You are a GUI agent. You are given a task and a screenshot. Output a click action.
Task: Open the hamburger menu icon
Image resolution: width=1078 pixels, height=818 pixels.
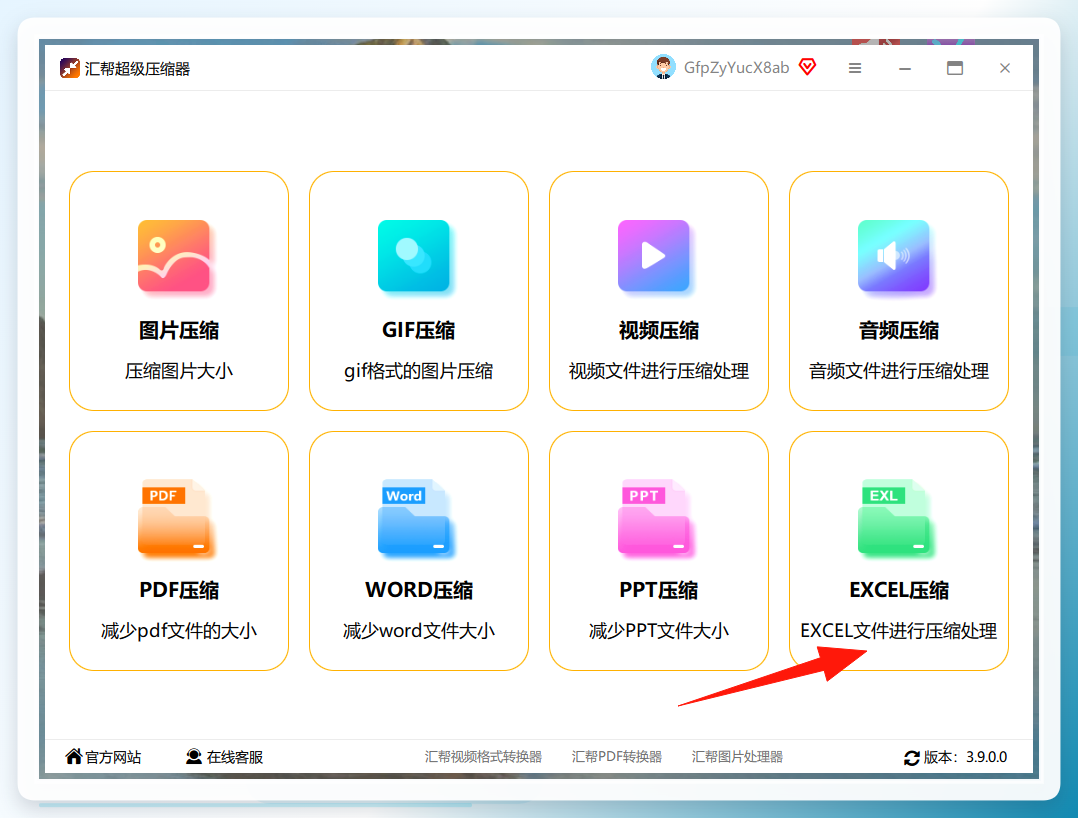855,68
